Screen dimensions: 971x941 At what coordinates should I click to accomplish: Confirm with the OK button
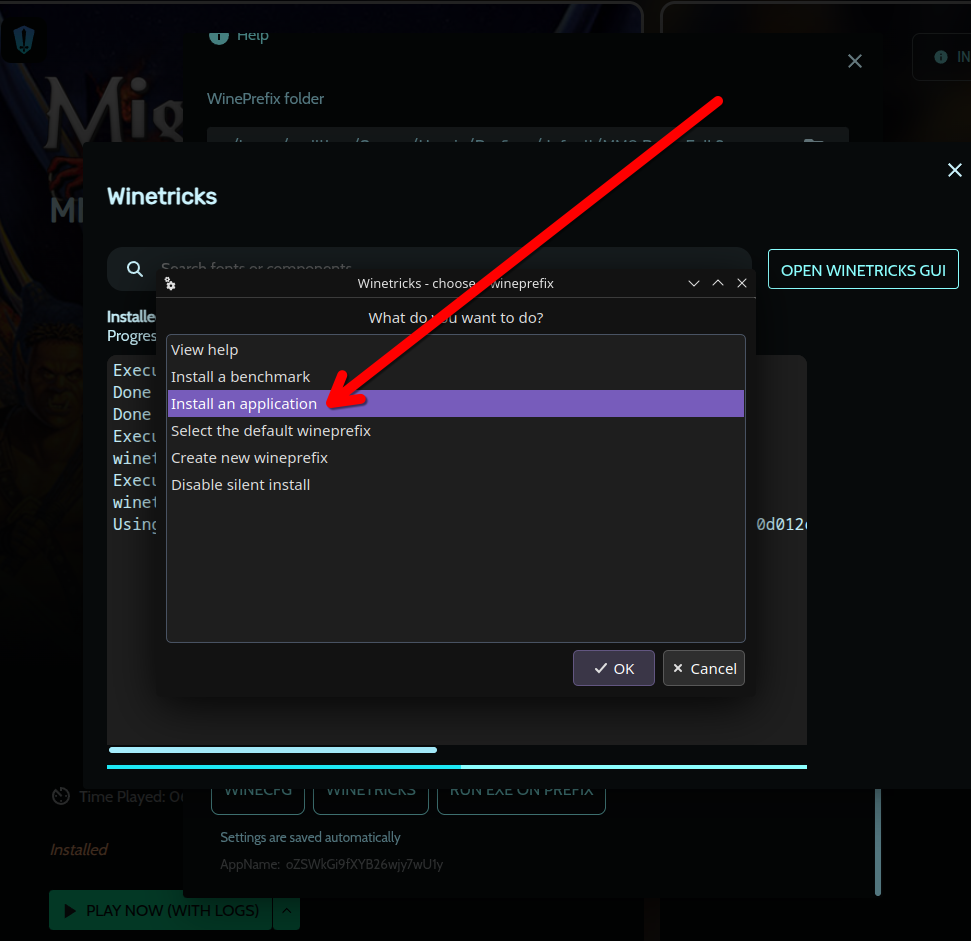coord(613,668)
